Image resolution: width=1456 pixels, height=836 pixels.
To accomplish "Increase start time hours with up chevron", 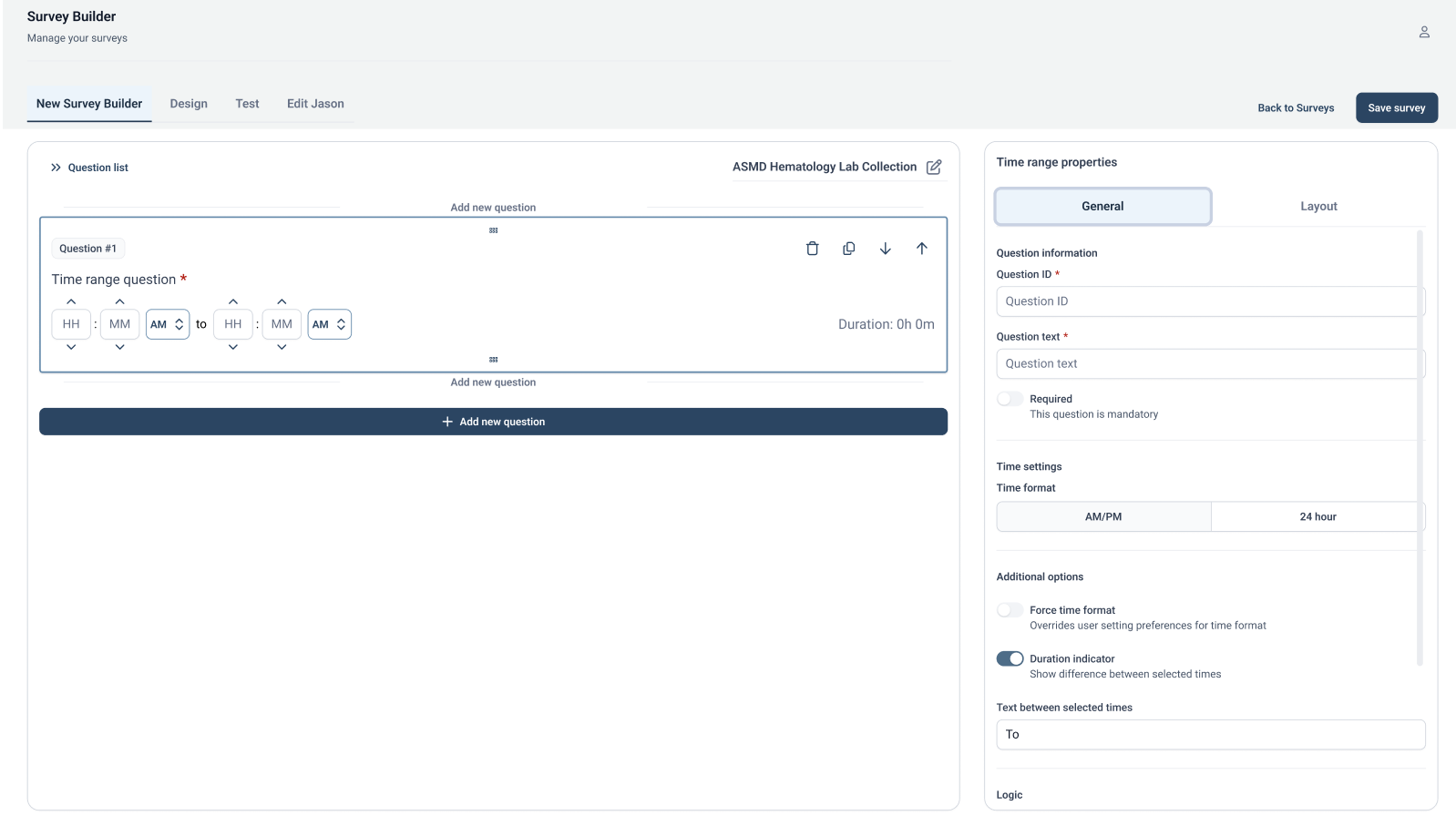I will pyautogui.click(x=71, y=301).
